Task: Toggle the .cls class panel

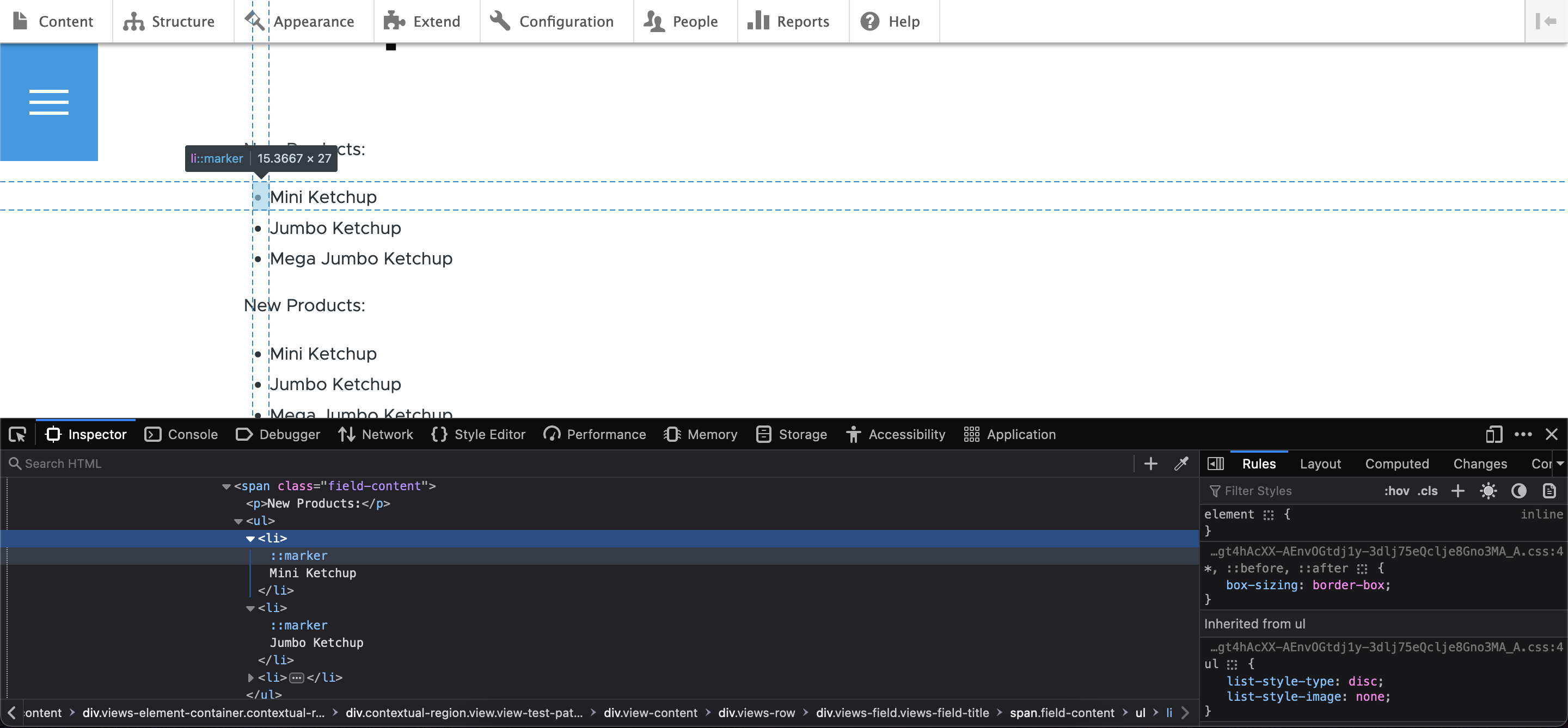Action: [1428, 491]
